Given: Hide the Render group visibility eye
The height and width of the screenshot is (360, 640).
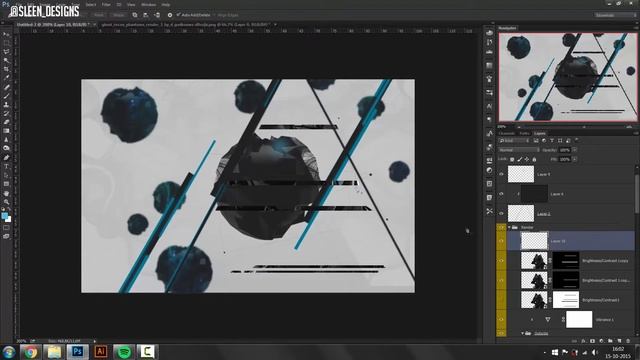Looking at the screenshot, I should (x=501, y=227).
